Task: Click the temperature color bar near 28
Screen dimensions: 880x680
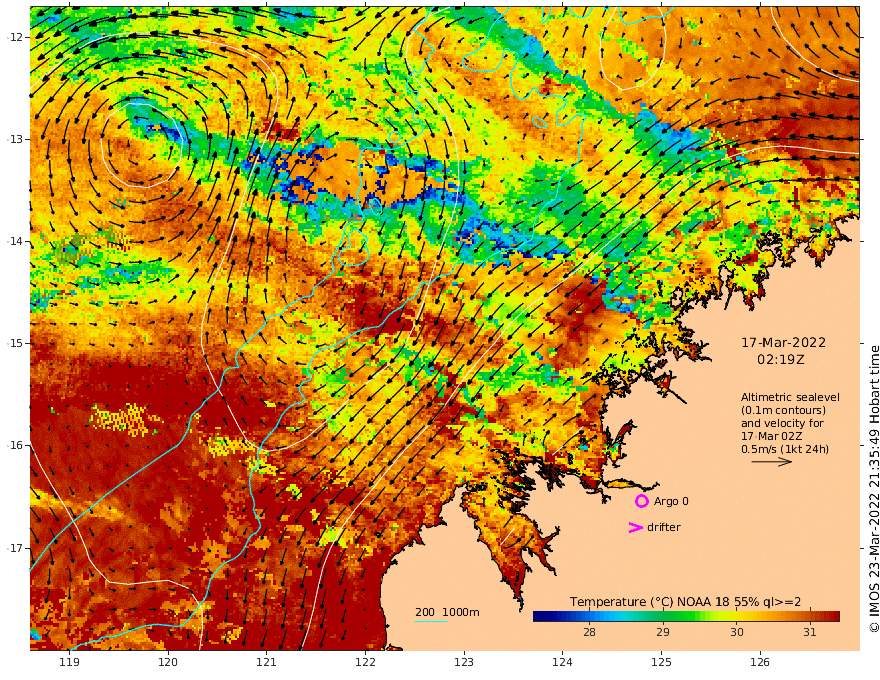Action: coord(589,617)
